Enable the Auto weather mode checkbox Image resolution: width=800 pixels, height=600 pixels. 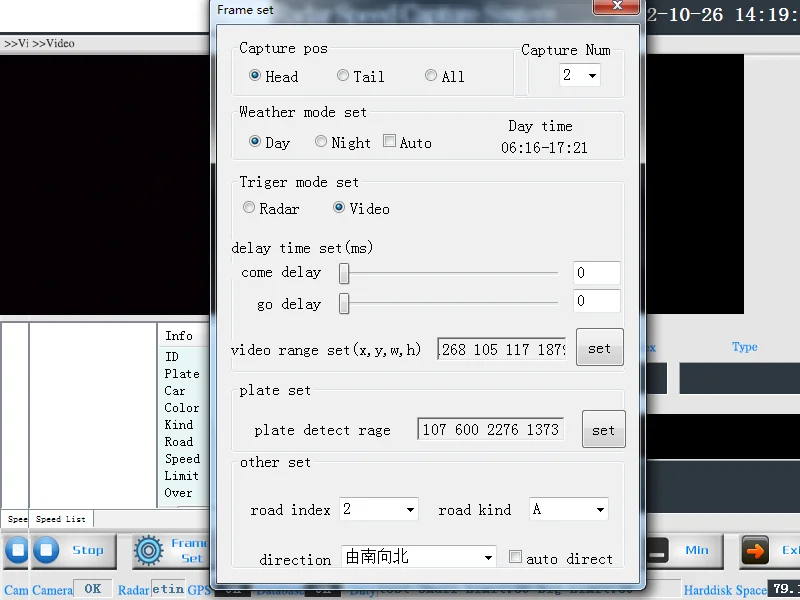click(390, 142)
